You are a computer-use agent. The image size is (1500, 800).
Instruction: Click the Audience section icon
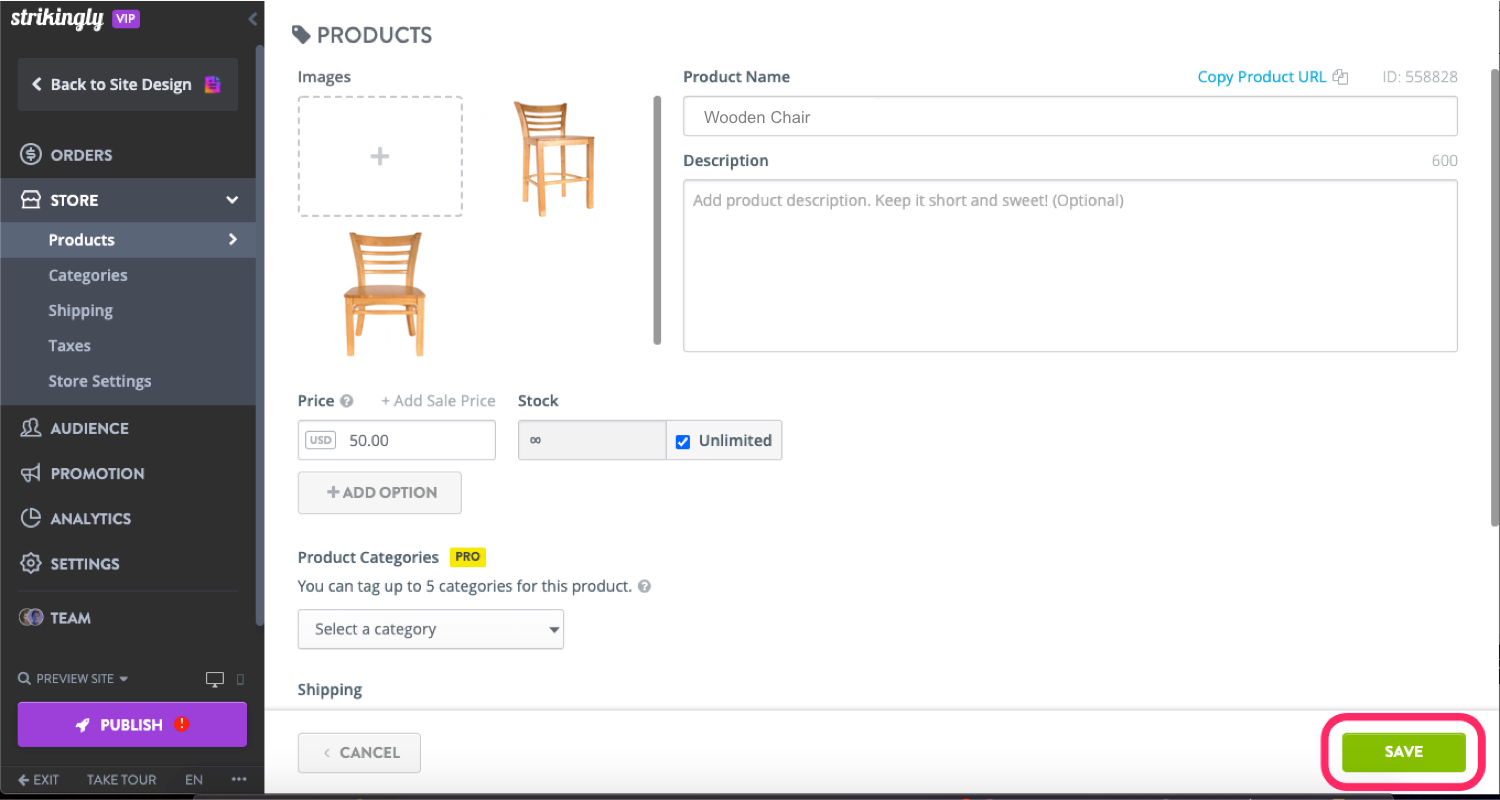coord(29,428)
